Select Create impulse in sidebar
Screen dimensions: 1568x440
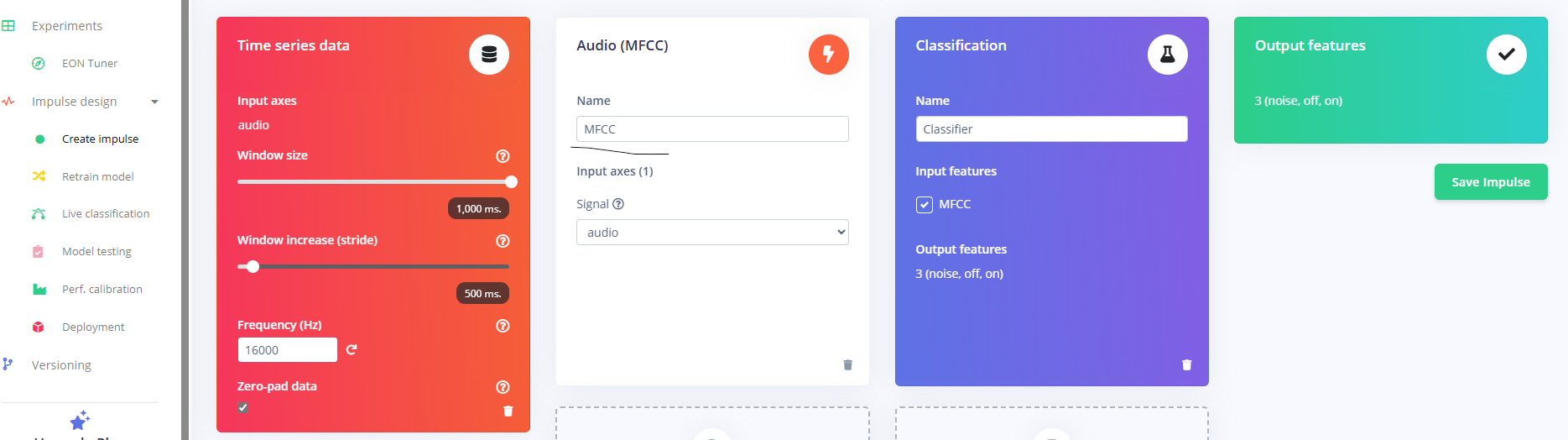coord(101,139)
